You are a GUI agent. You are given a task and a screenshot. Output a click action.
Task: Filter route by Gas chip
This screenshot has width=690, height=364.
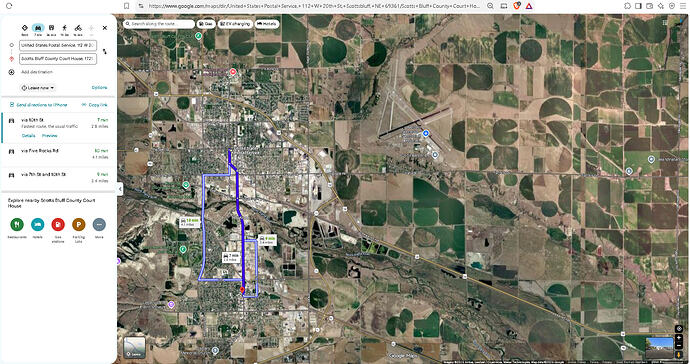point(206,24)
